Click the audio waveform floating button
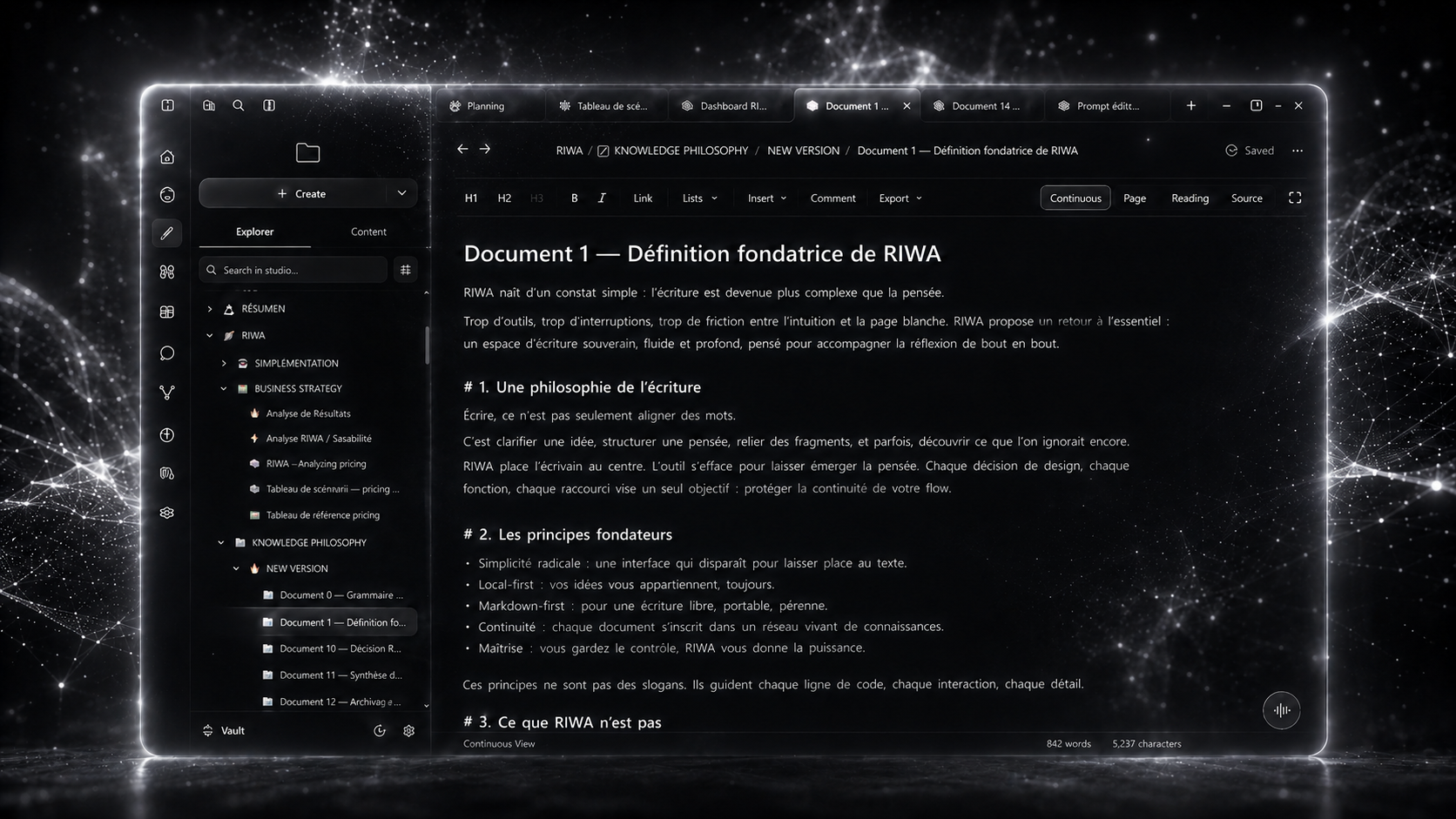Screen dimensions: 1456x819 pos(1281,710)
